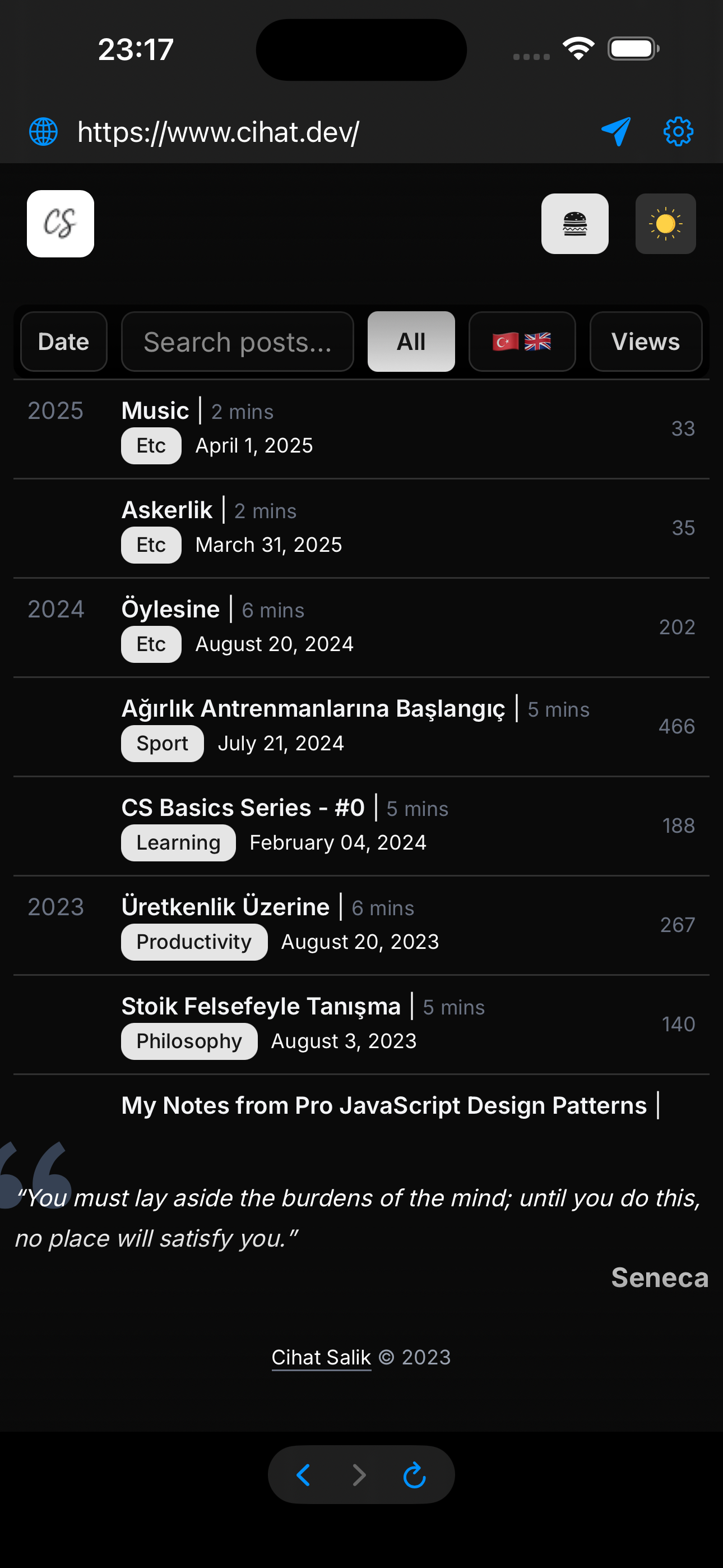Viewport: 723px width, 1568px height.
Task: Go back with the left chevron
Action: (x=303, y=1475)
